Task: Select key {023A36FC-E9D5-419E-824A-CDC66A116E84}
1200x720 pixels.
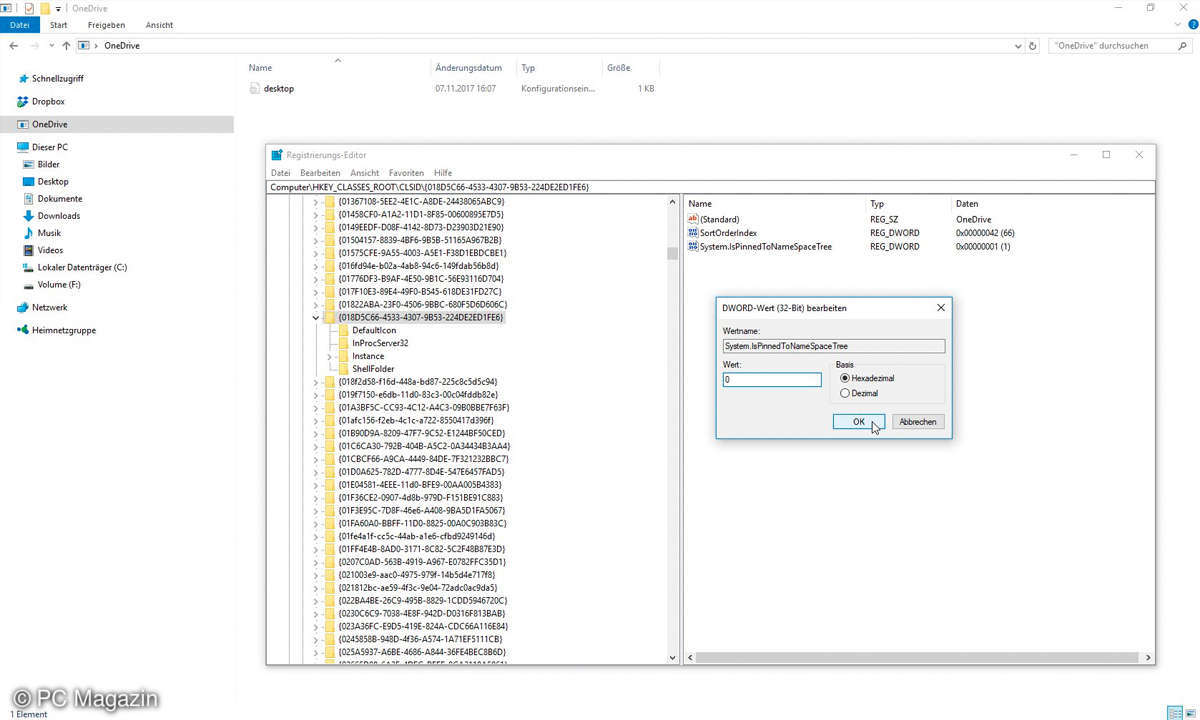Action: (x=423, y=626)
